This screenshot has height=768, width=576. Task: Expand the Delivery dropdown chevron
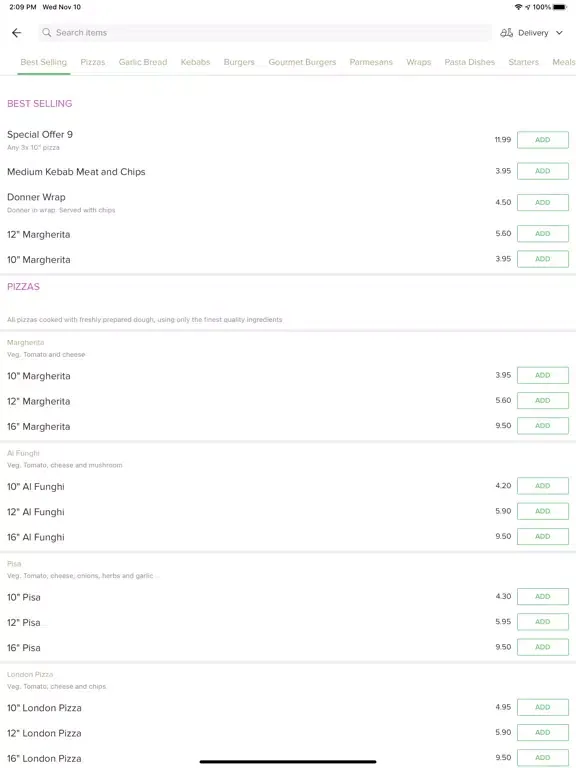[x=559, y=33]
